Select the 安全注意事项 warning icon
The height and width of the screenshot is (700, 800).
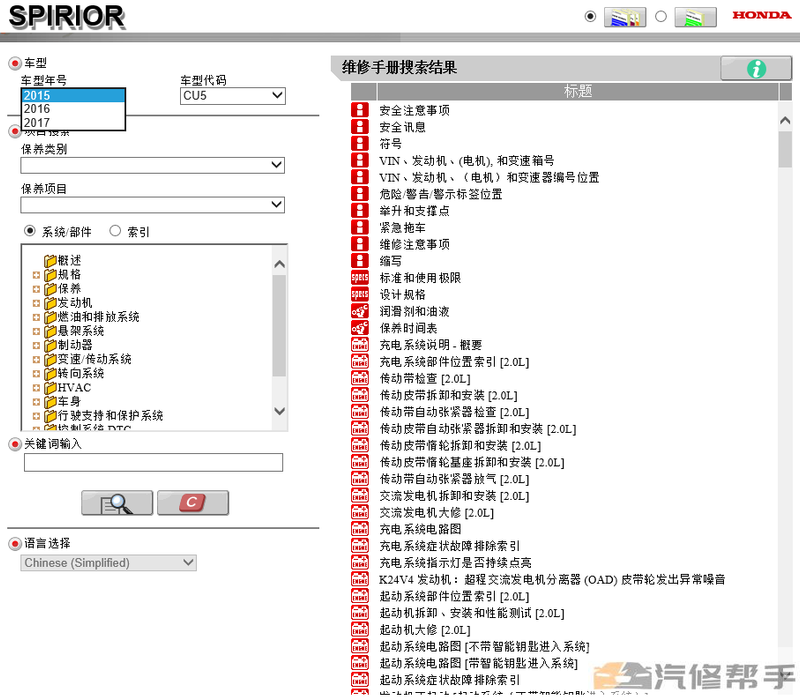pyautogui.click(x=360, y=110)
